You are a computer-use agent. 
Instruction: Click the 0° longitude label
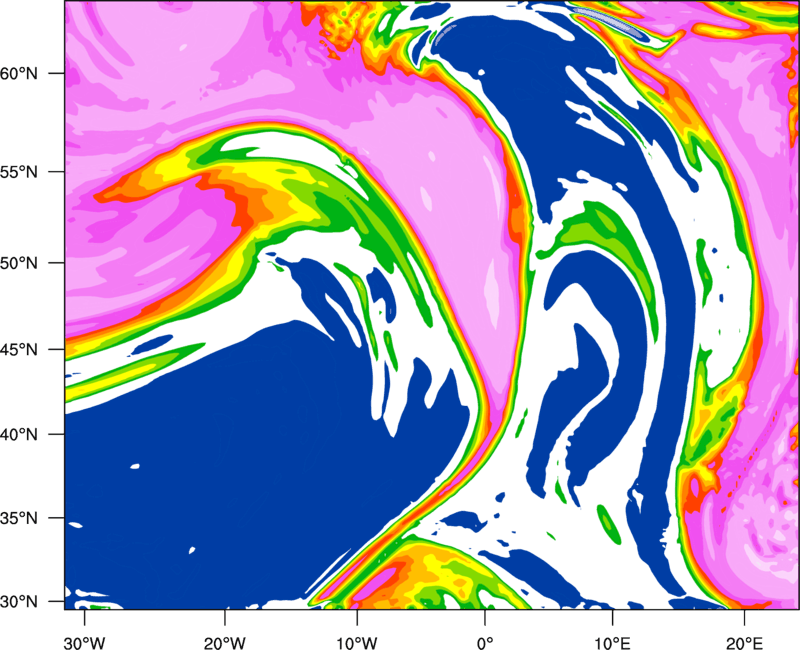485,643
